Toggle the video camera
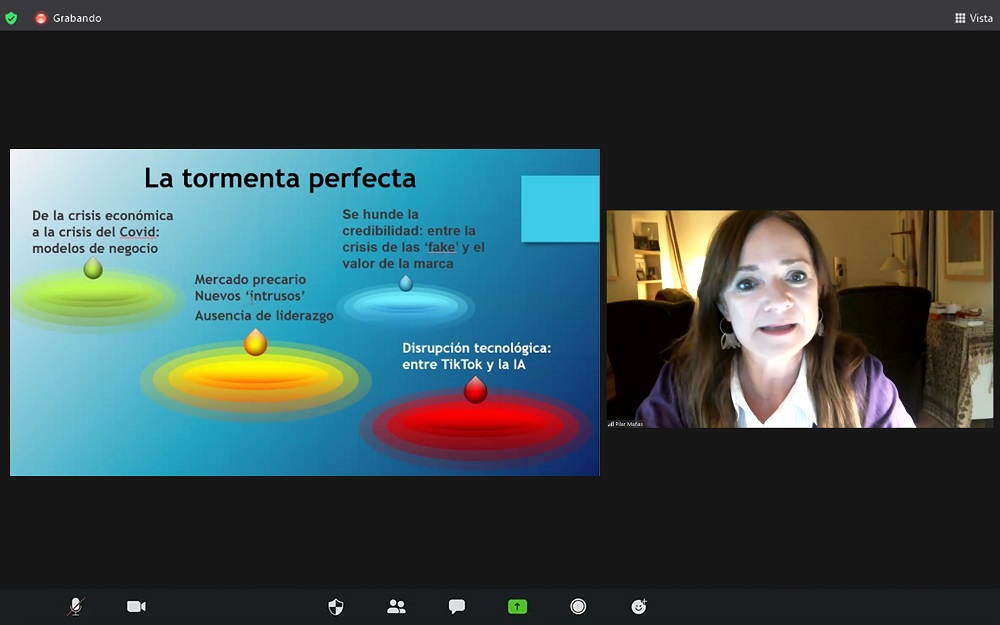This screenshot has width=1000, height=625. [x=136, y=606]
